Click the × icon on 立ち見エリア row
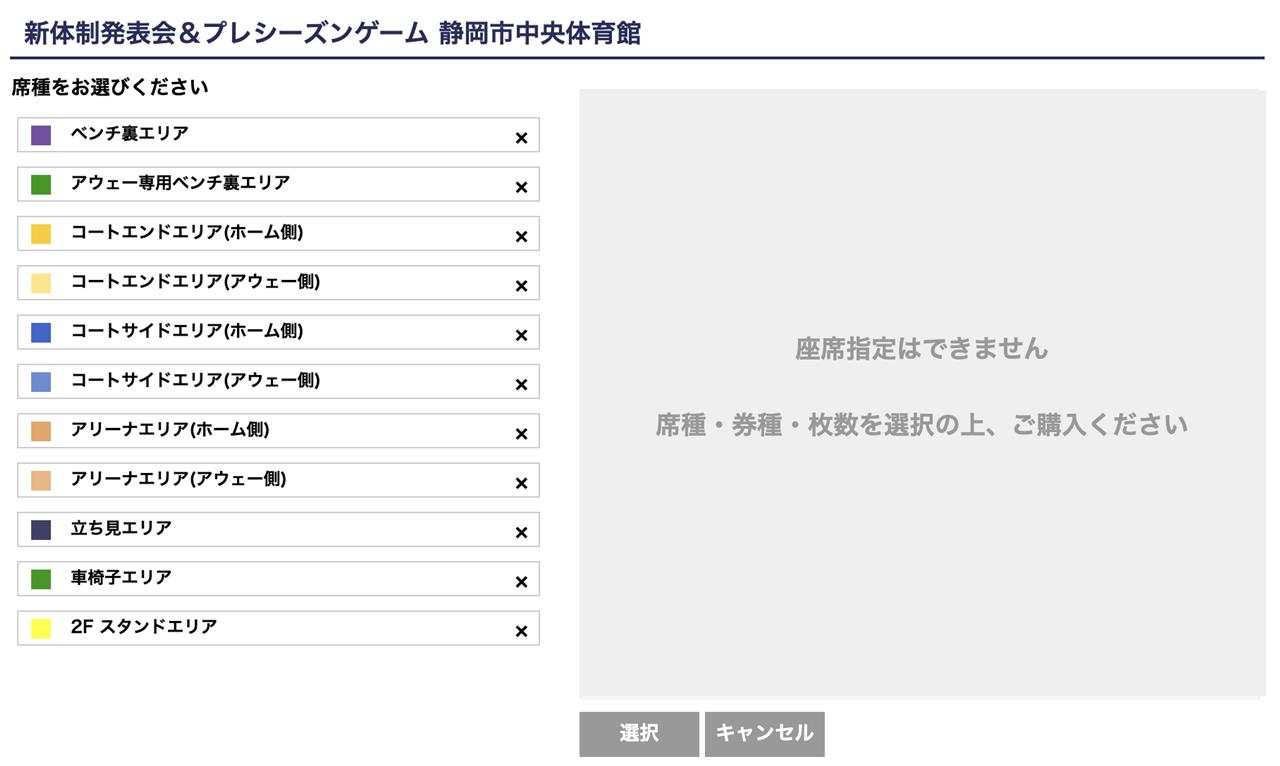This screenshot has height=766, width=1280. tap(521, 533)
